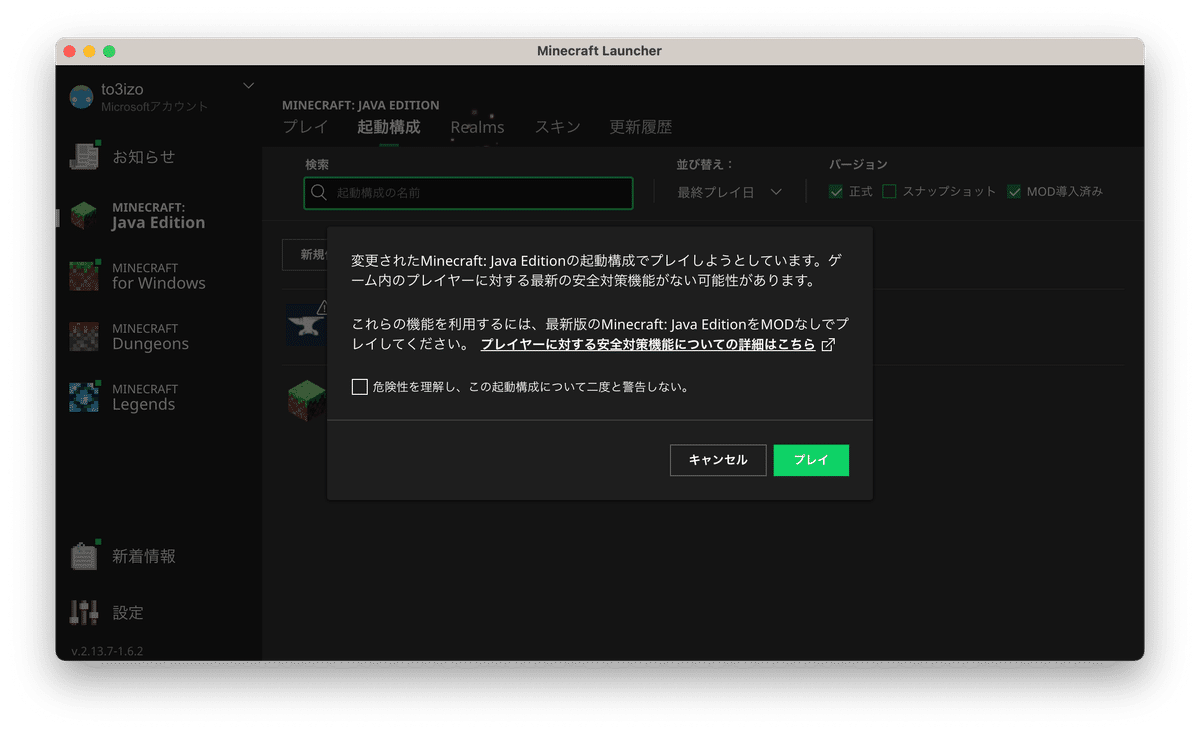Switch to the スキン tab
This screenshot has width=1200, height=734.
(x=557, y=127)
